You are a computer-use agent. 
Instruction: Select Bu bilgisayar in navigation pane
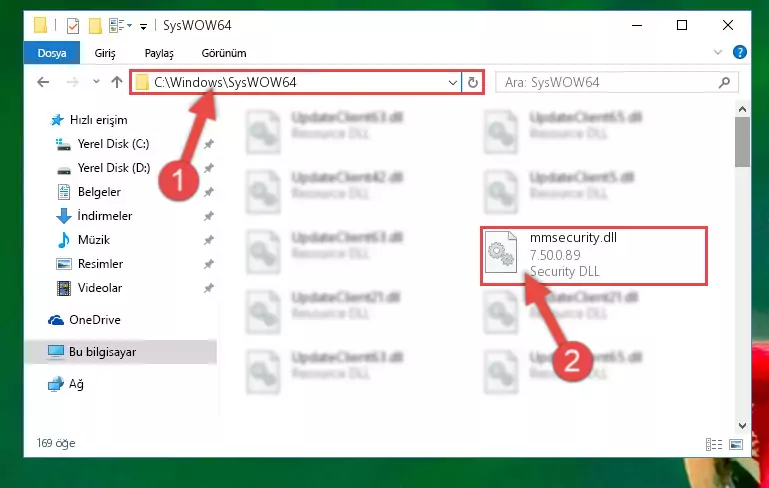coord(121,352)
